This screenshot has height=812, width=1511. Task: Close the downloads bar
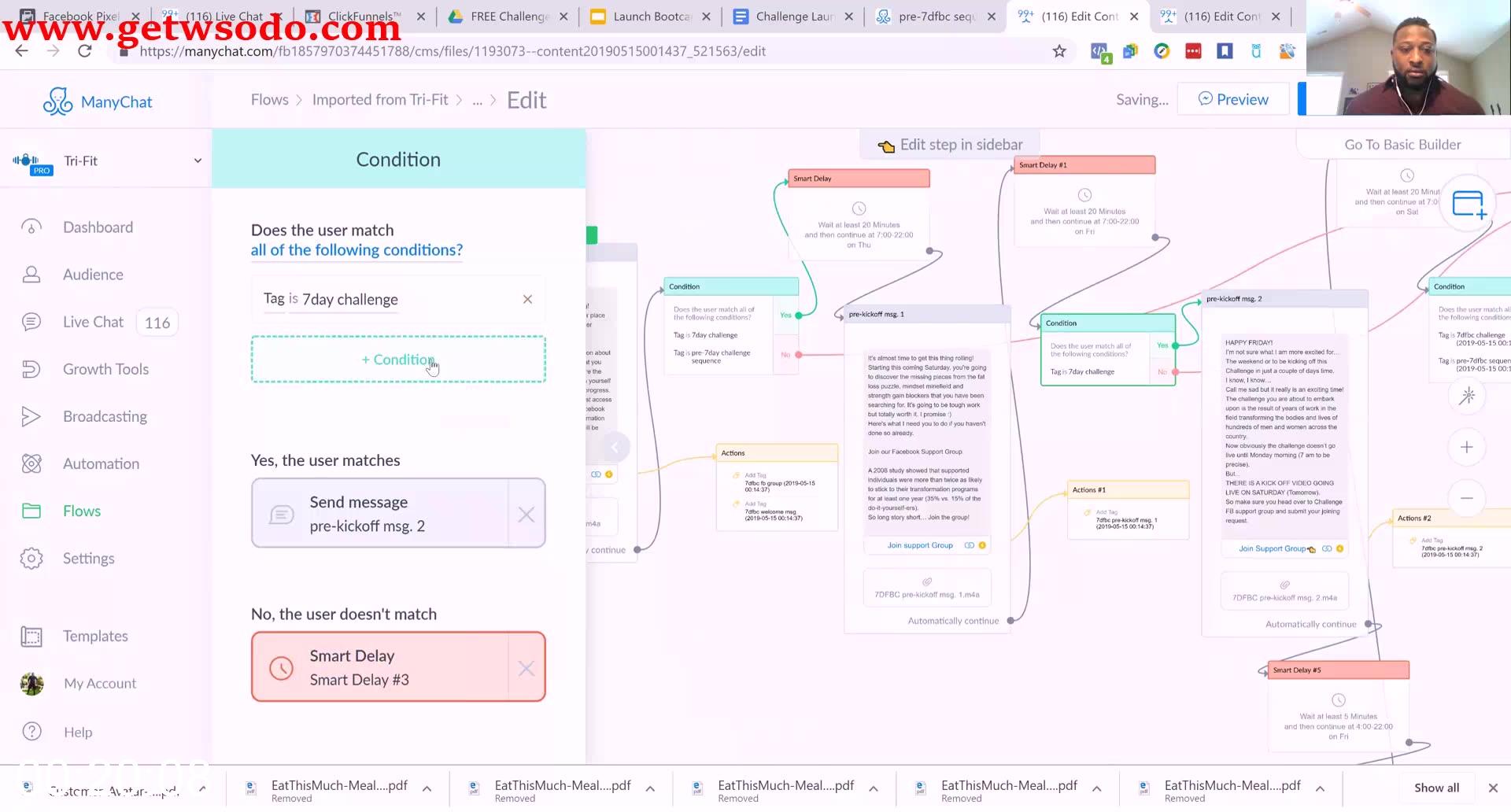tap(1493, 788)
